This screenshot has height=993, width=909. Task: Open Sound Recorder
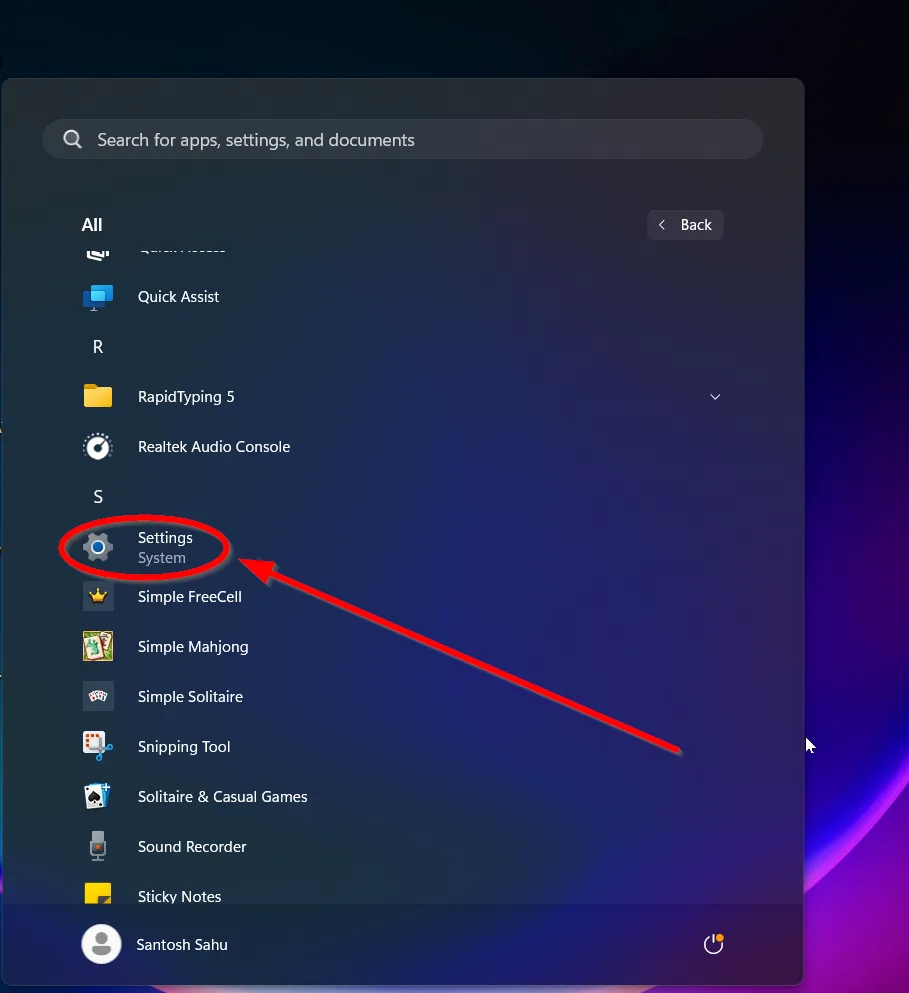click(191, 846)
